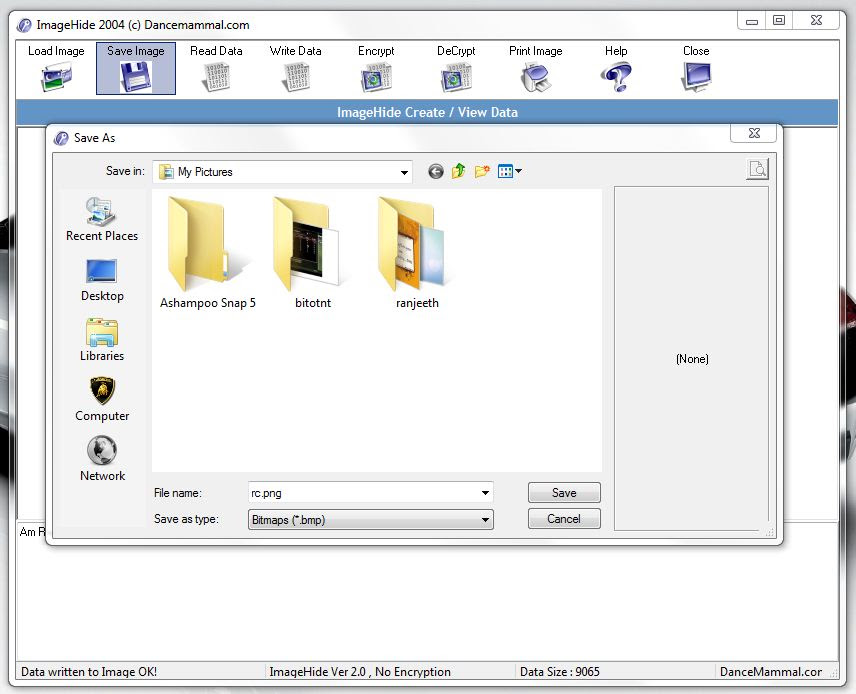Maximize the ImageHide 2004 window
856x694 pixels.
tap(779, 20)
